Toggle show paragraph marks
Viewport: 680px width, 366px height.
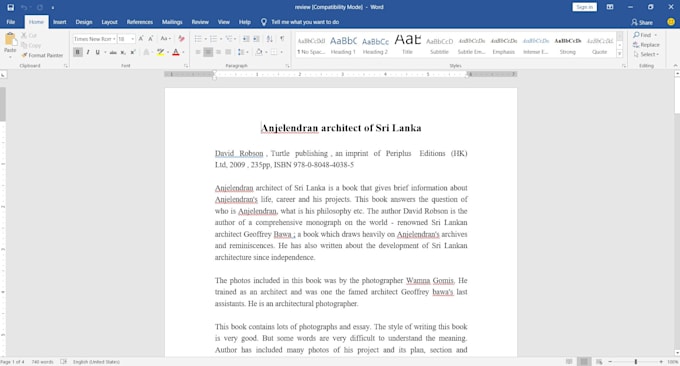click(x=282, y=39)
